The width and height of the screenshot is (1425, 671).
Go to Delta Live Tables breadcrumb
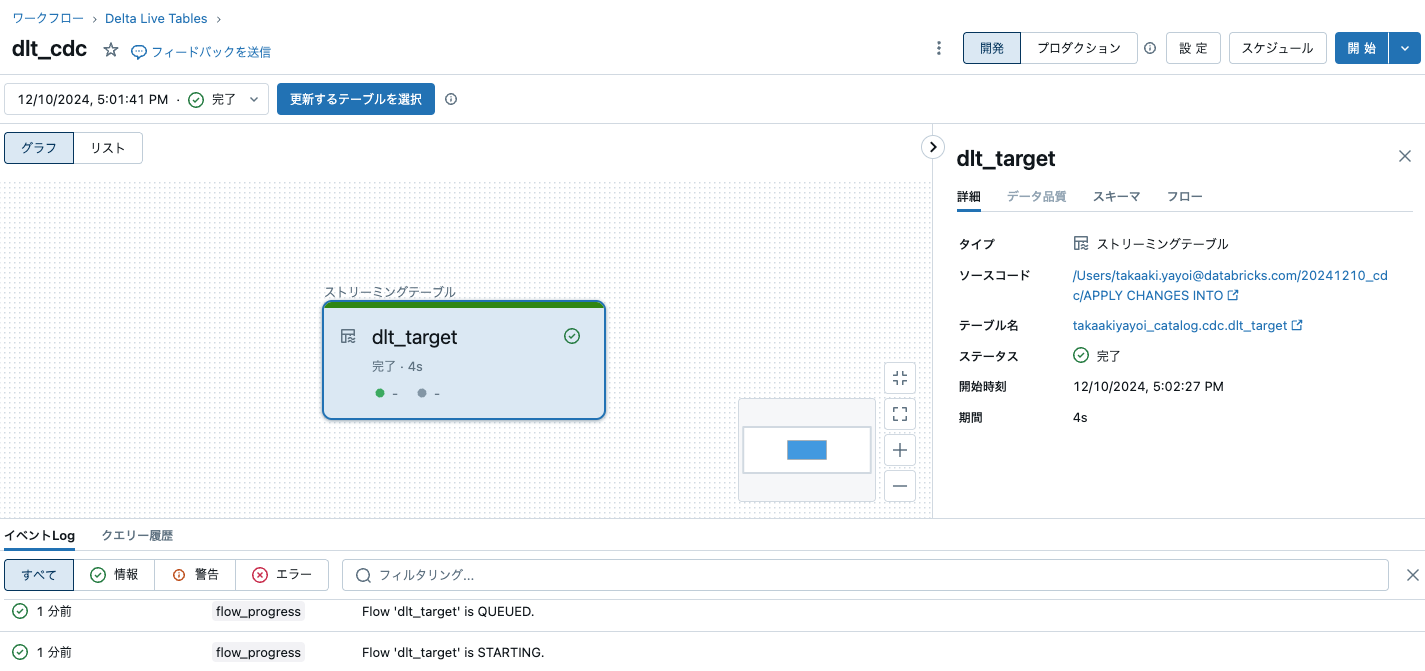tap(156, 18)
